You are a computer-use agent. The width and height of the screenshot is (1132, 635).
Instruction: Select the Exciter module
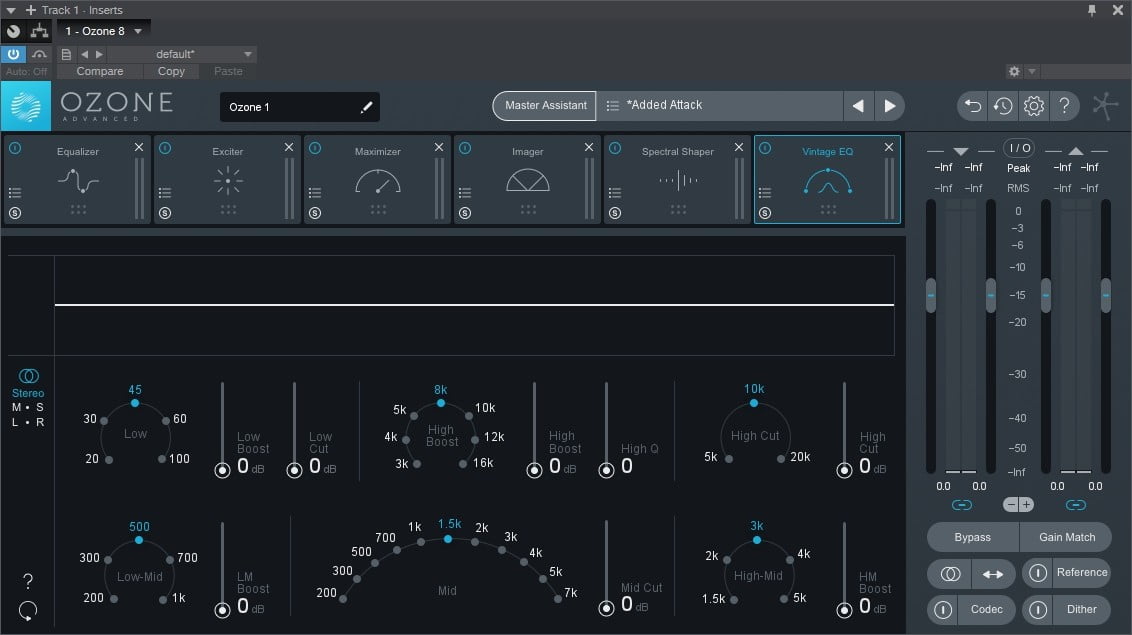point(227,179)
